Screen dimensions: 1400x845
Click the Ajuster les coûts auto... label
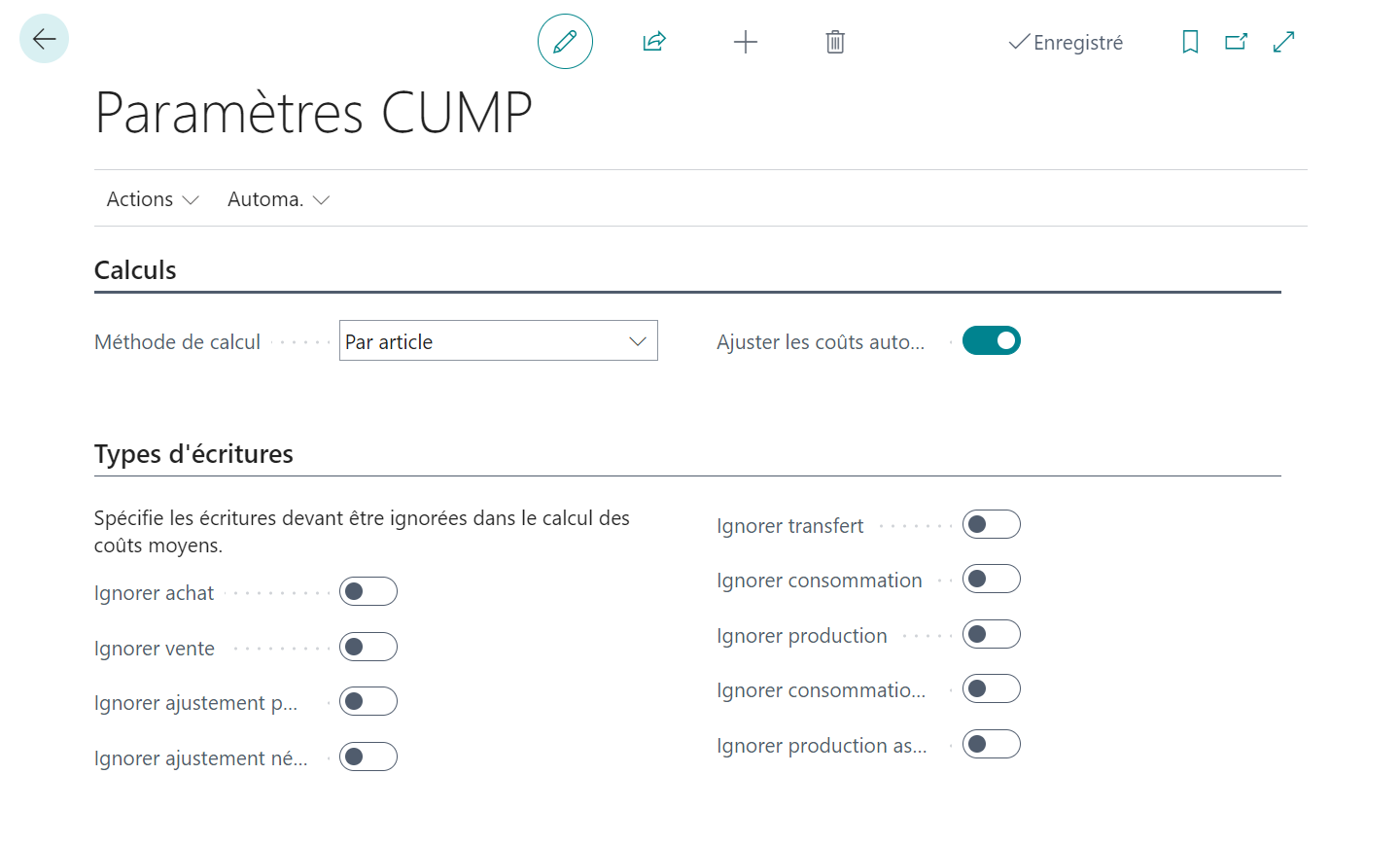click(x=821, y=342)
